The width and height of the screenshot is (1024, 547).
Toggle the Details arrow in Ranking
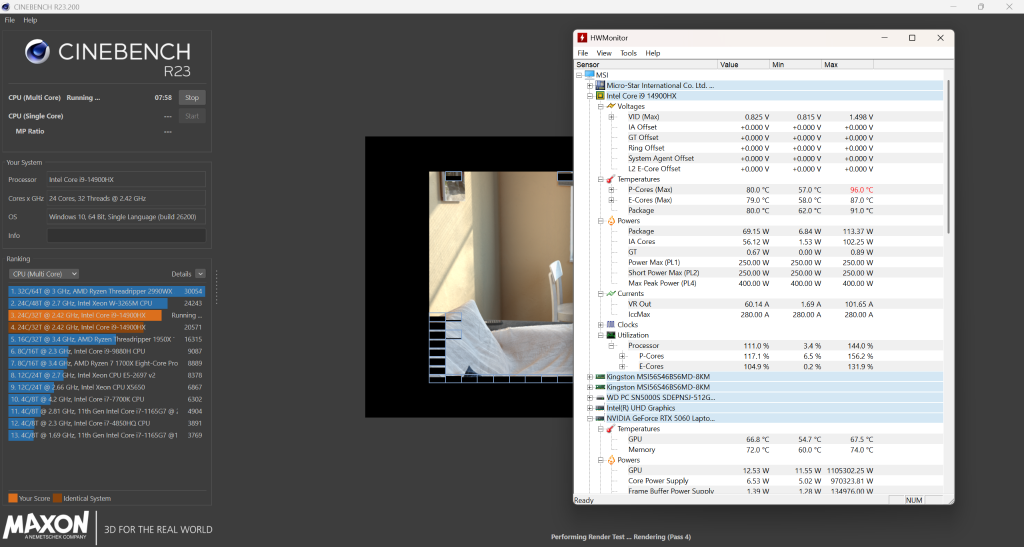point(200,273)
